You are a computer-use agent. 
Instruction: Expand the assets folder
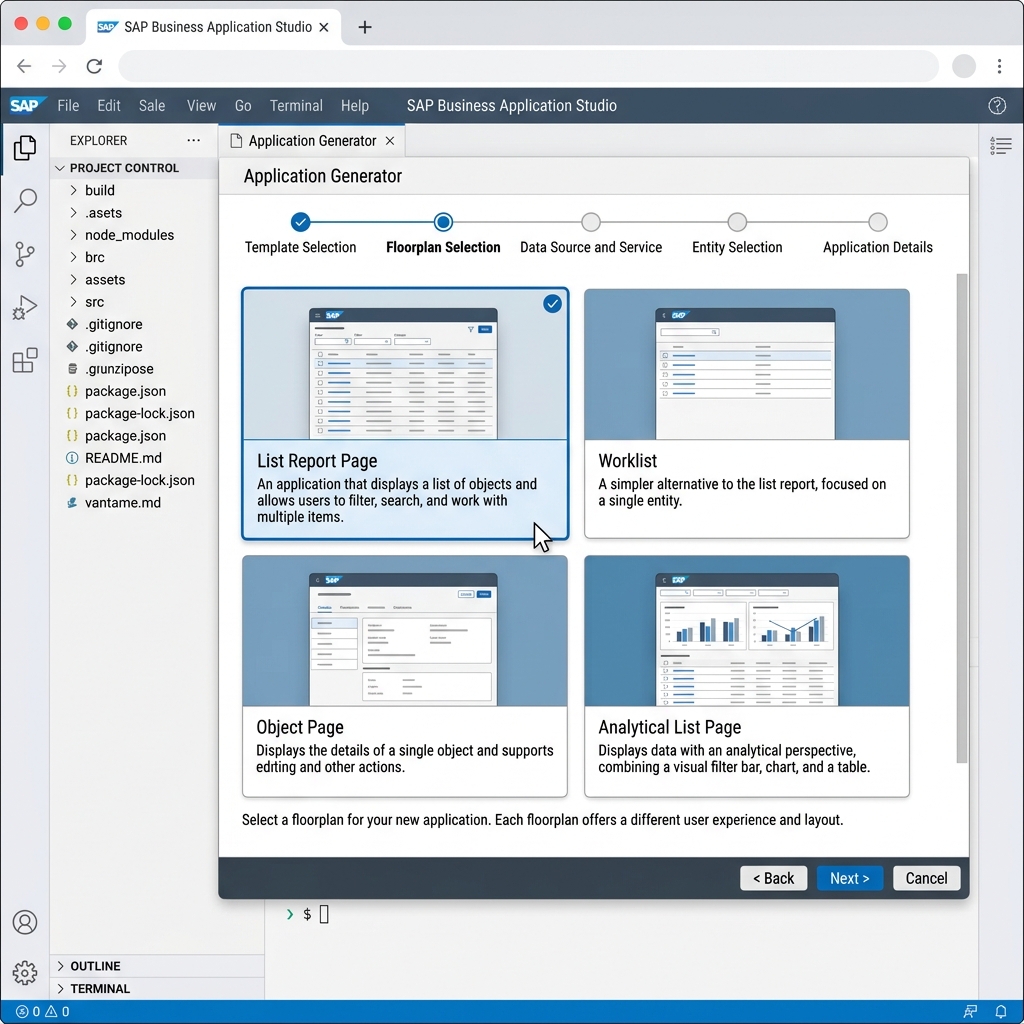click(x=73, y=280)
